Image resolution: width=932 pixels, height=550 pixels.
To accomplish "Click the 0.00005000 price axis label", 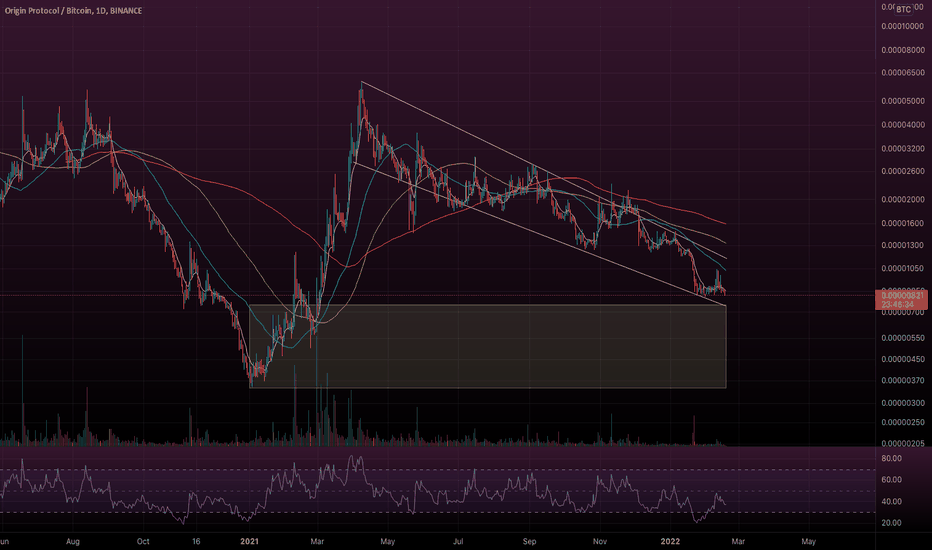I will tap(903, 102).
